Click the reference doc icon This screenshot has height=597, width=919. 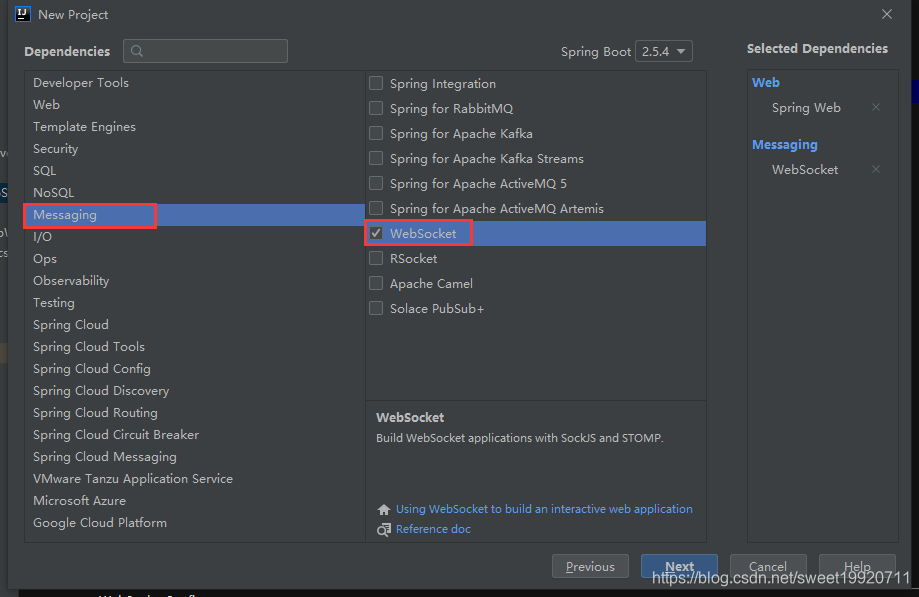(384, 530)
